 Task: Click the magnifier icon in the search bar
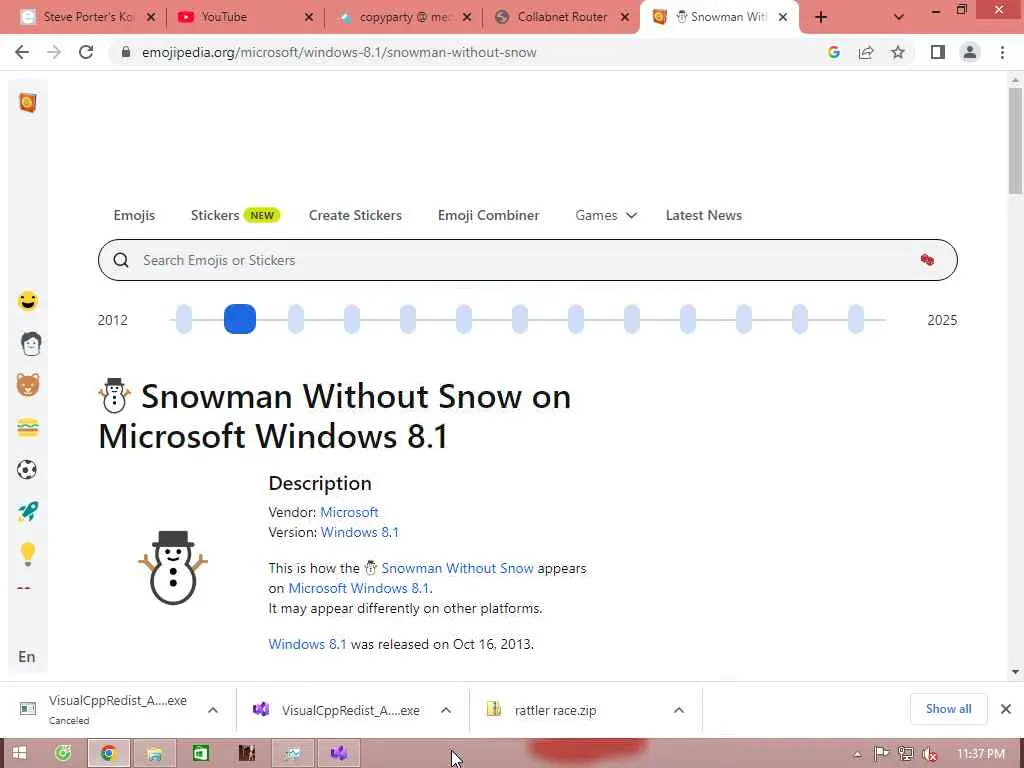coord(121,260)
